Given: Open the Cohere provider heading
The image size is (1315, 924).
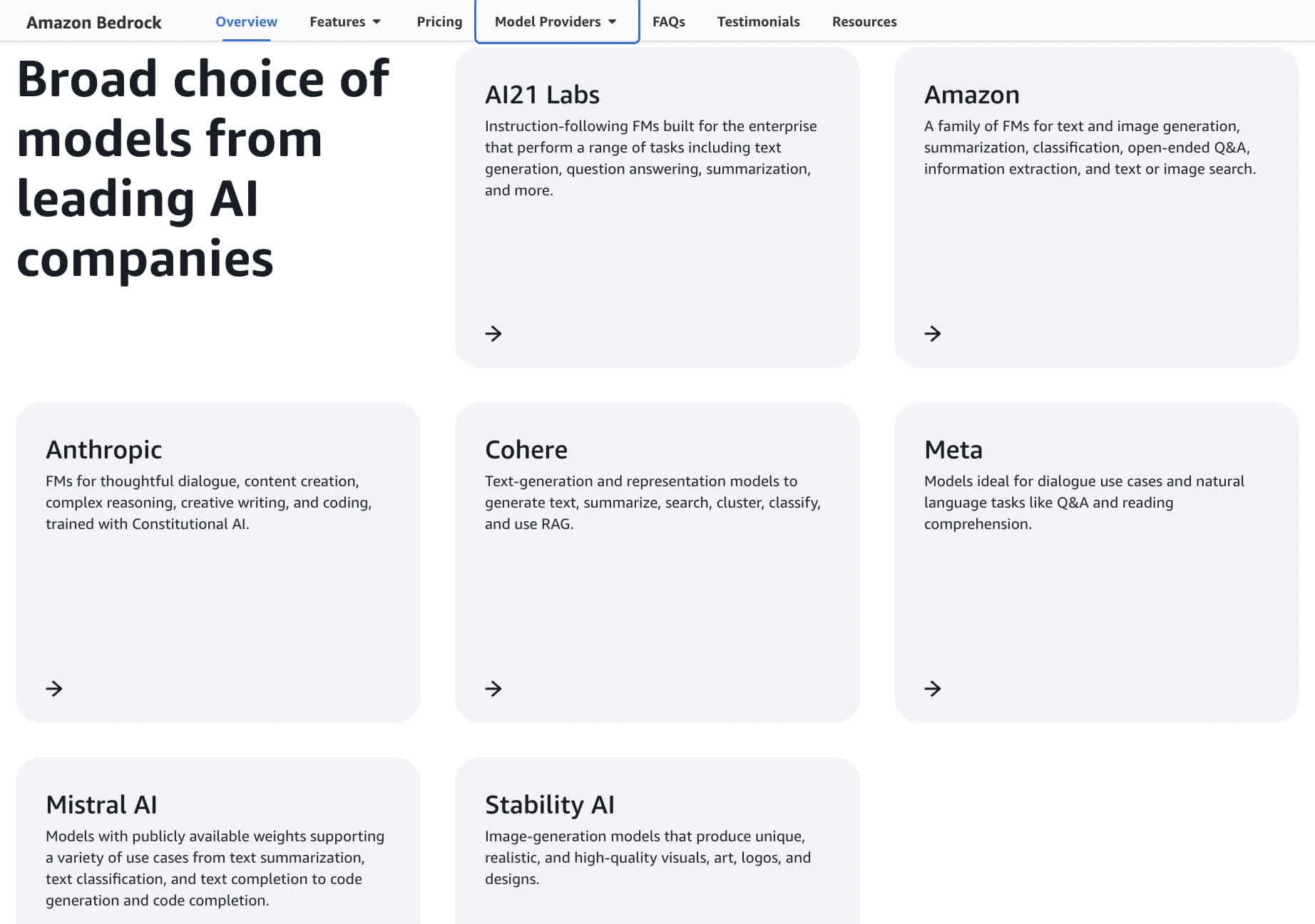Looking at the screenshot, I should coord(526,450).
